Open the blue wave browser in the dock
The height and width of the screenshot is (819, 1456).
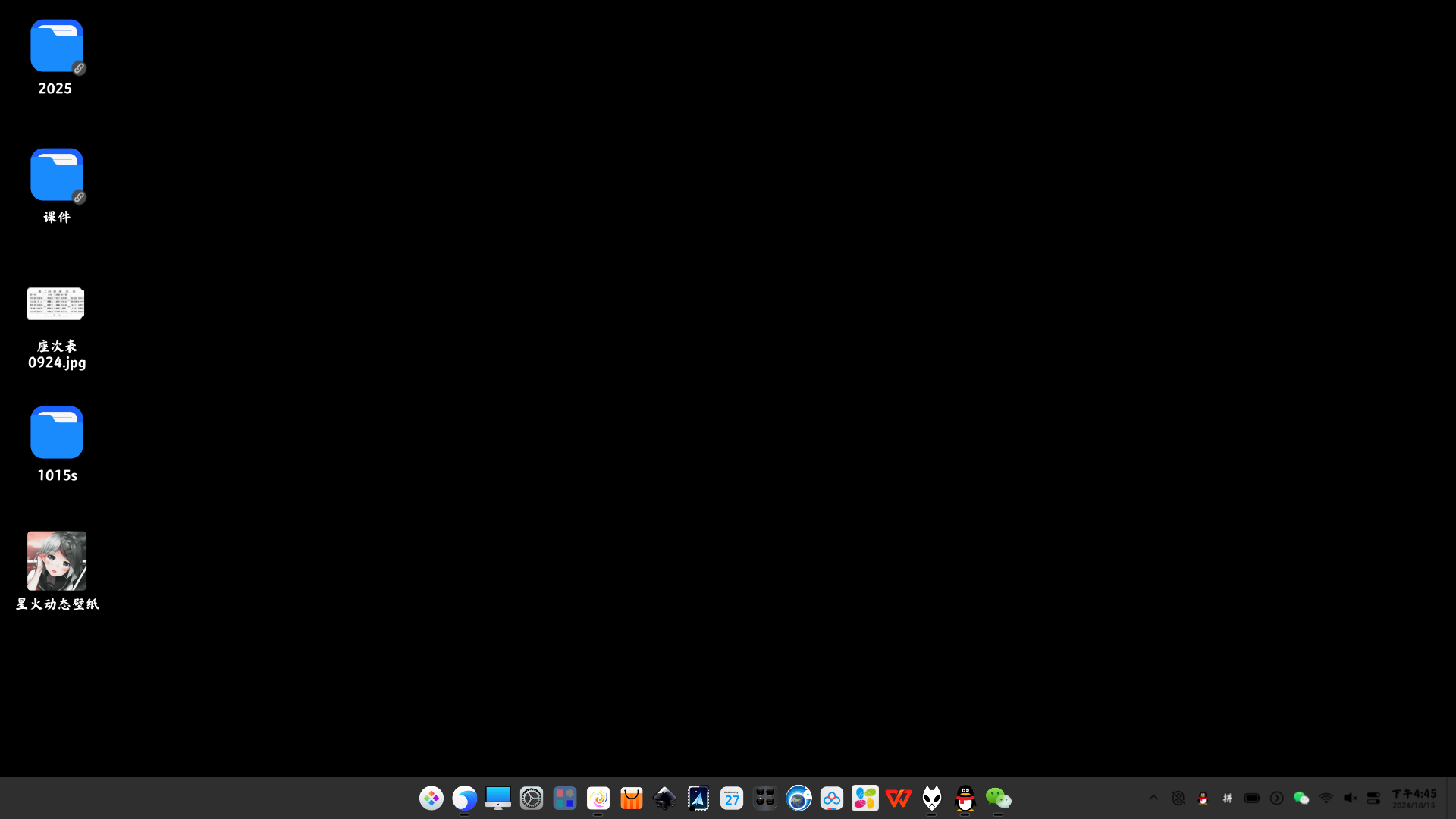click(x=465, y=798)
